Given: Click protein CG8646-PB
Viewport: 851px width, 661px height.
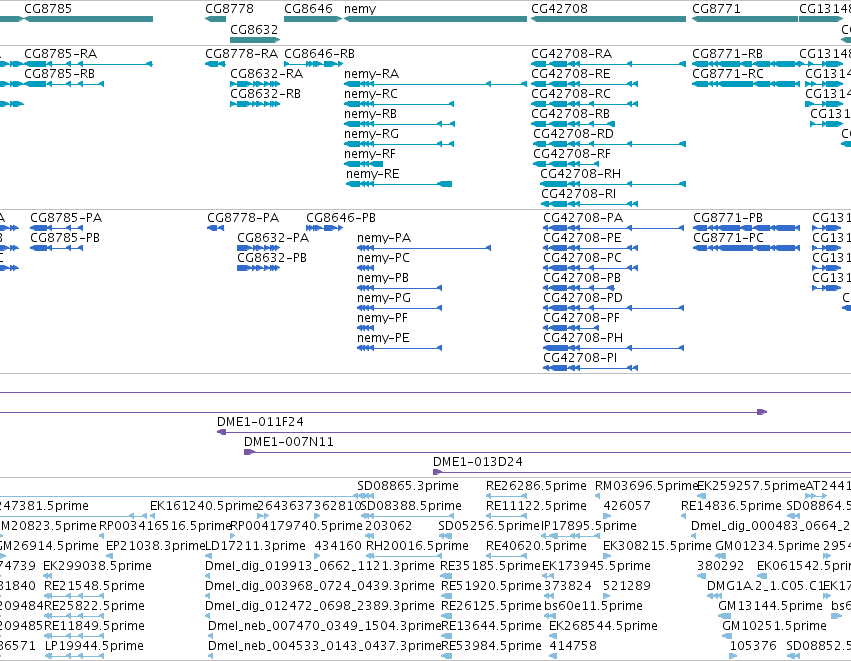Looking at the screenshot, I should tap(325, 228).
